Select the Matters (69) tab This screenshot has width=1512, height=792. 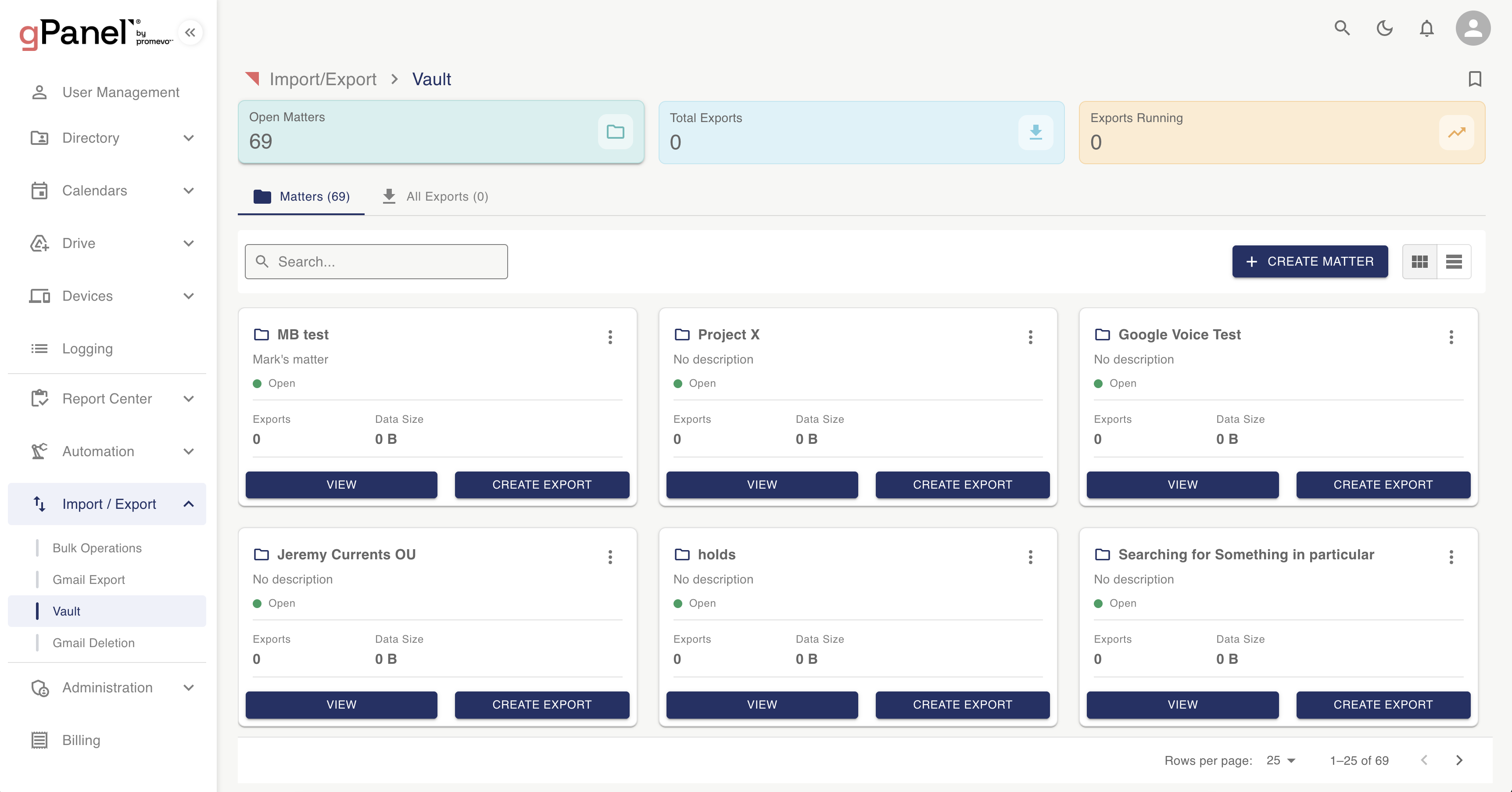click(x=301, y=196)
